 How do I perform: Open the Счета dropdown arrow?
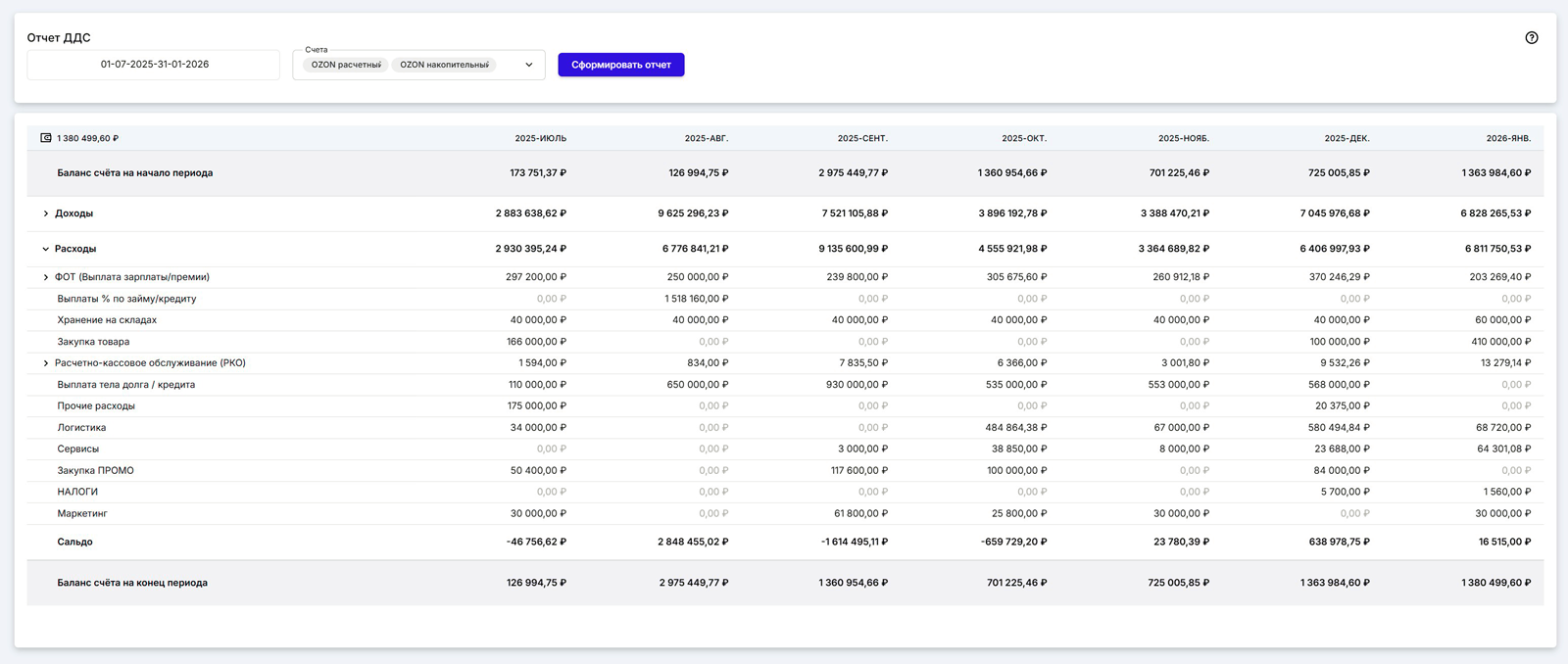click(529, 65)
